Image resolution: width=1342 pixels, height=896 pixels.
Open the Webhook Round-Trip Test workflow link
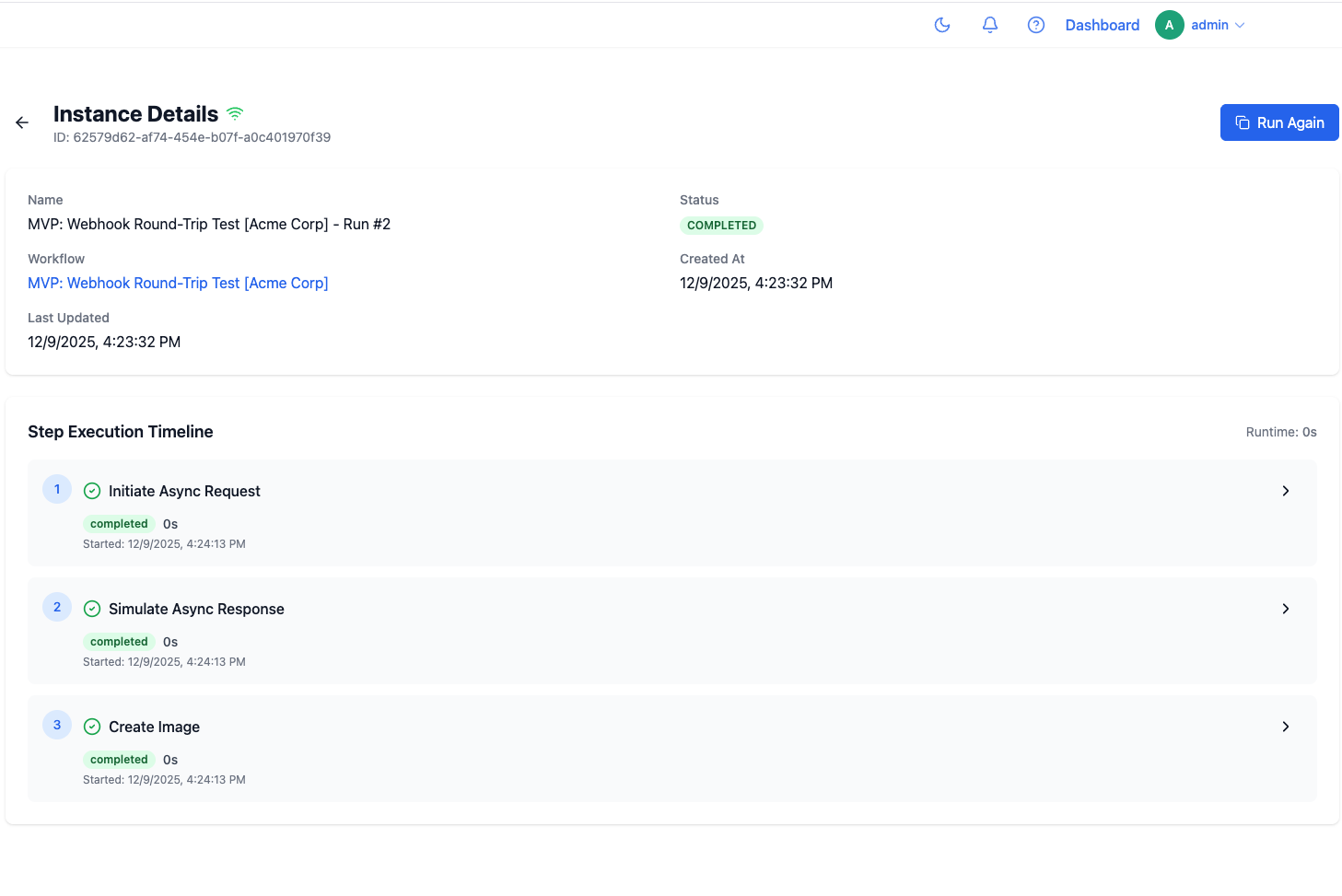tap(178, 283)
